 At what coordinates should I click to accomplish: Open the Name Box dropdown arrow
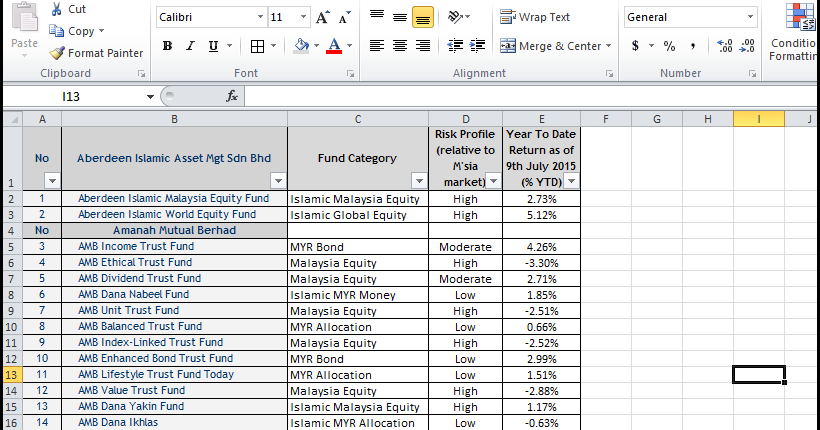(150, 97)
